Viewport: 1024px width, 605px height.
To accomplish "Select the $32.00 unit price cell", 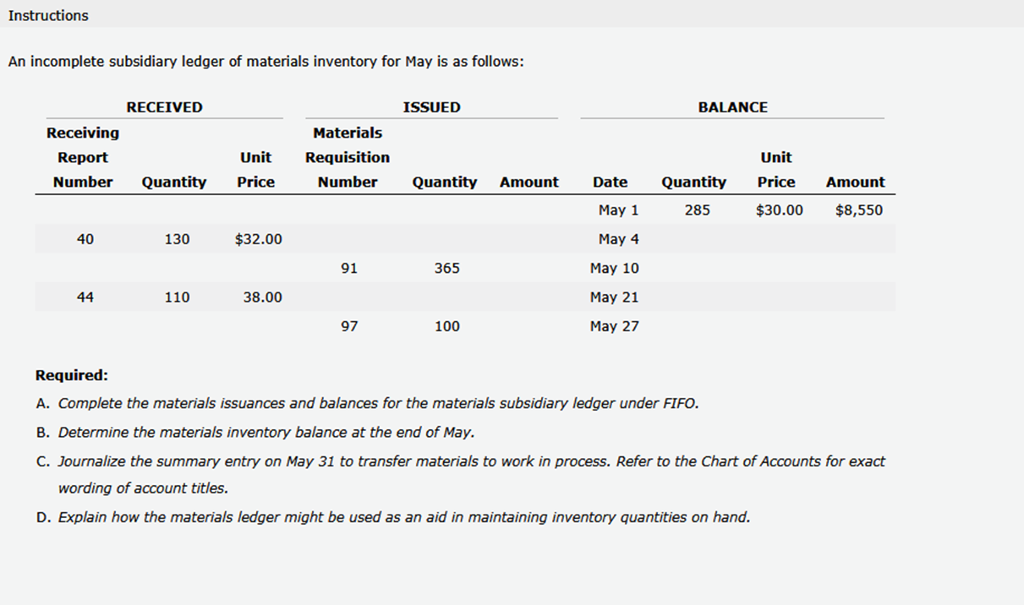I will (258, 239).
